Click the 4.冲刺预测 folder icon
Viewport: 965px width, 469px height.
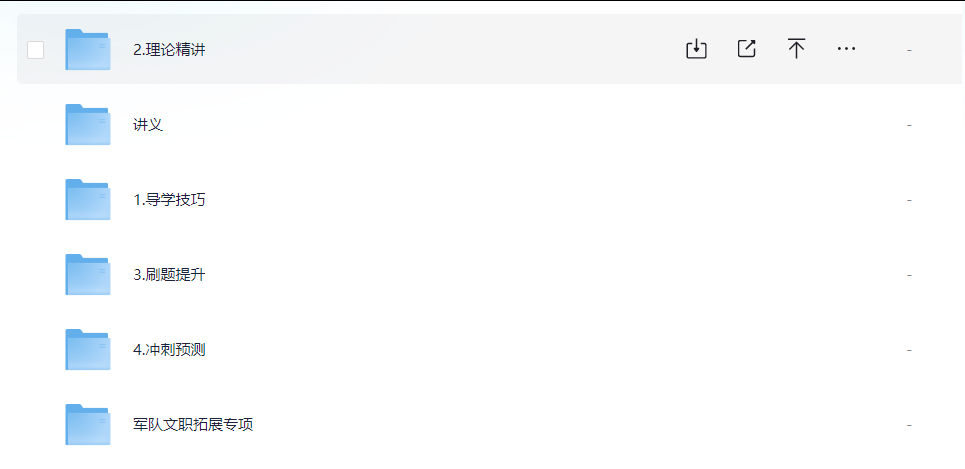[x=88, y=350]
